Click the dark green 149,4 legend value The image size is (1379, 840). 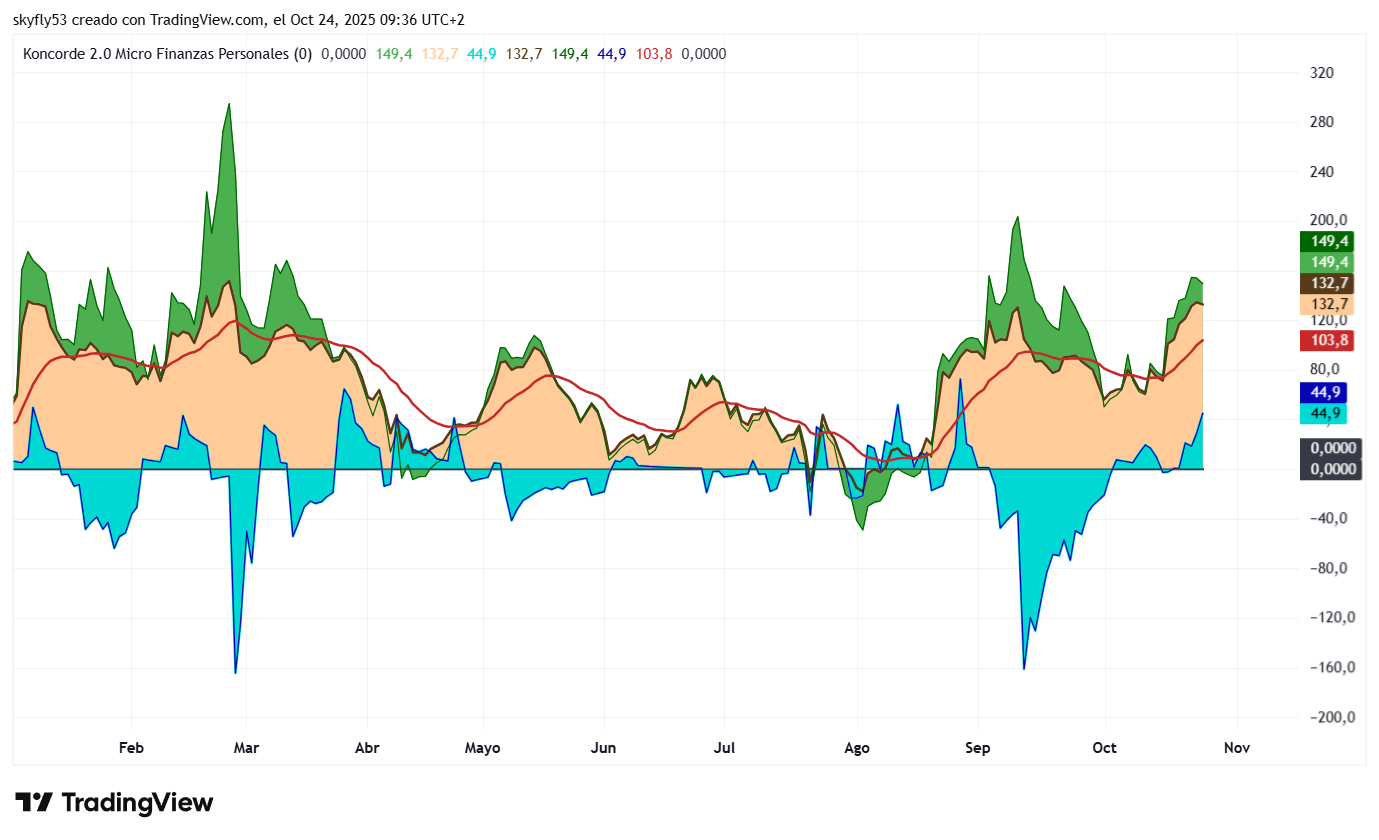point(570,54)
